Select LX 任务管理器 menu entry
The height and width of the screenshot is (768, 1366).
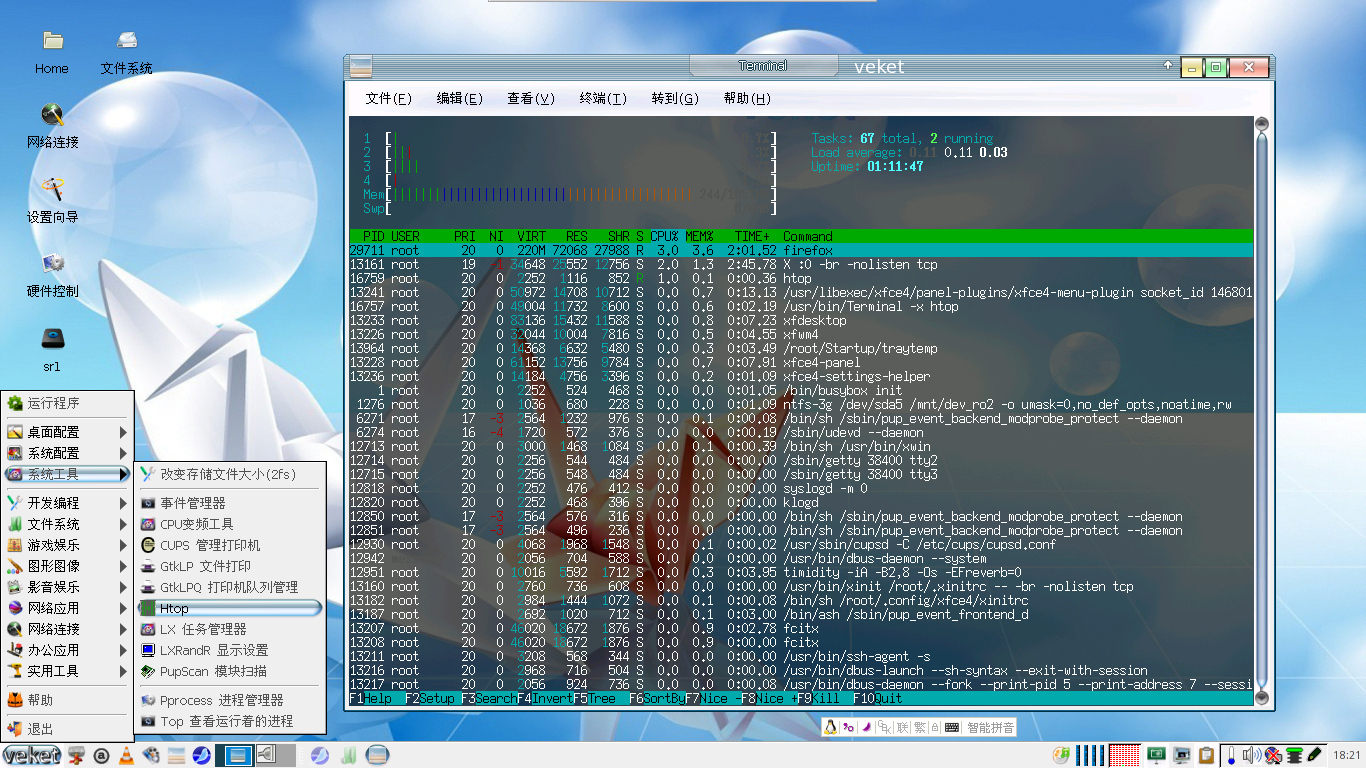230,629
